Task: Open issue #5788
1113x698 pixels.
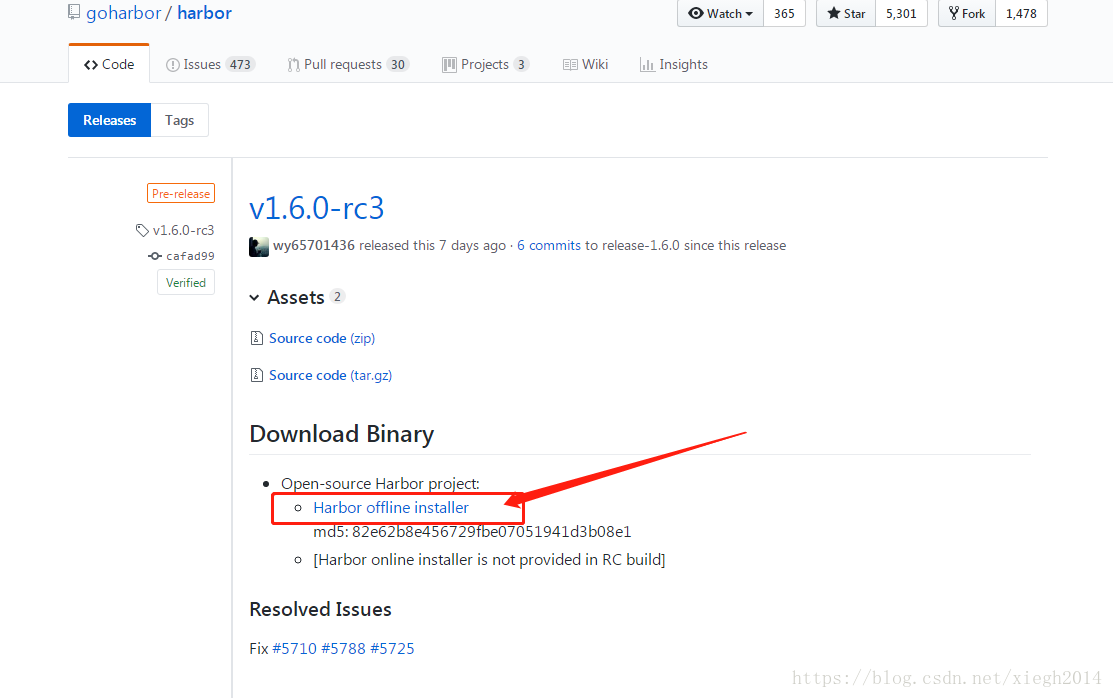Action: 344,648
